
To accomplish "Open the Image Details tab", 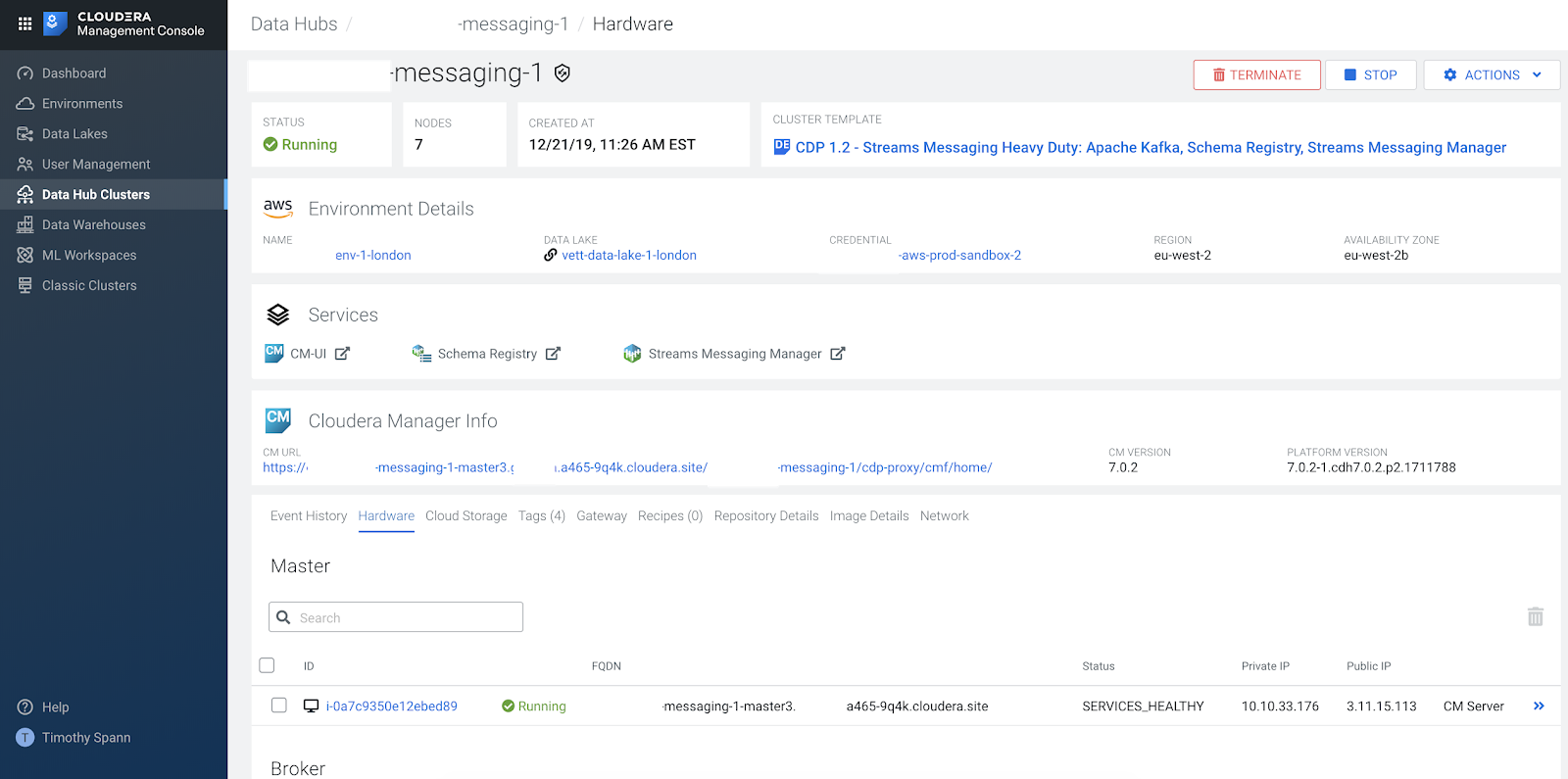I will (x=869, y=516).
